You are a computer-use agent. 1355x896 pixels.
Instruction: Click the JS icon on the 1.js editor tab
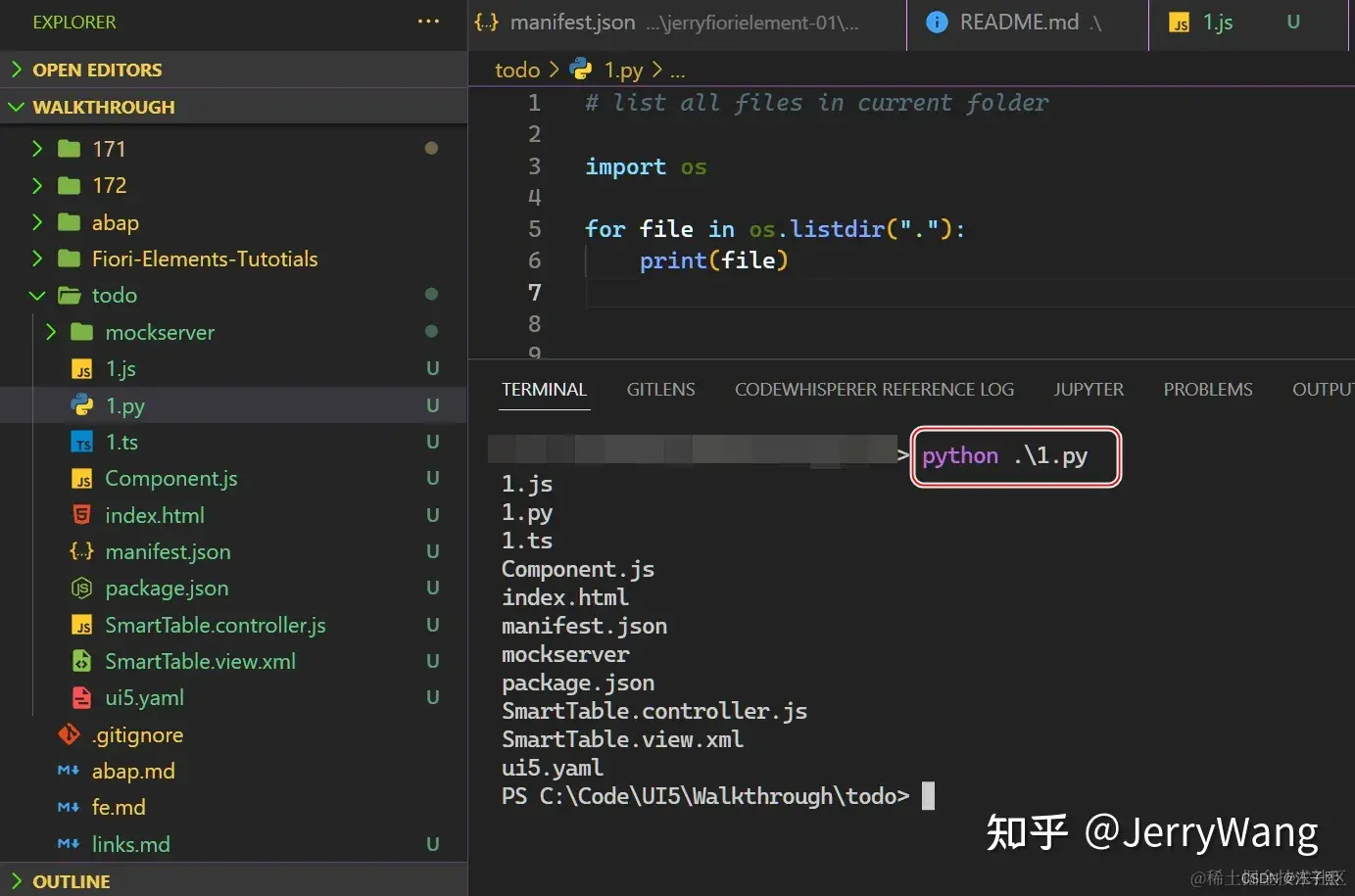pos(1180,23)
